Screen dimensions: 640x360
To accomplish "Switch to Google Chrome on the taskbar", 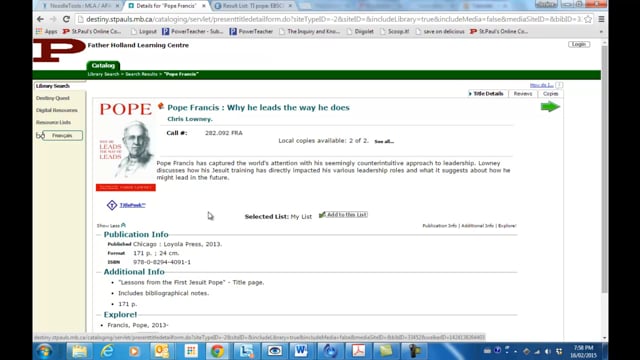I will [x=218, y=351].
